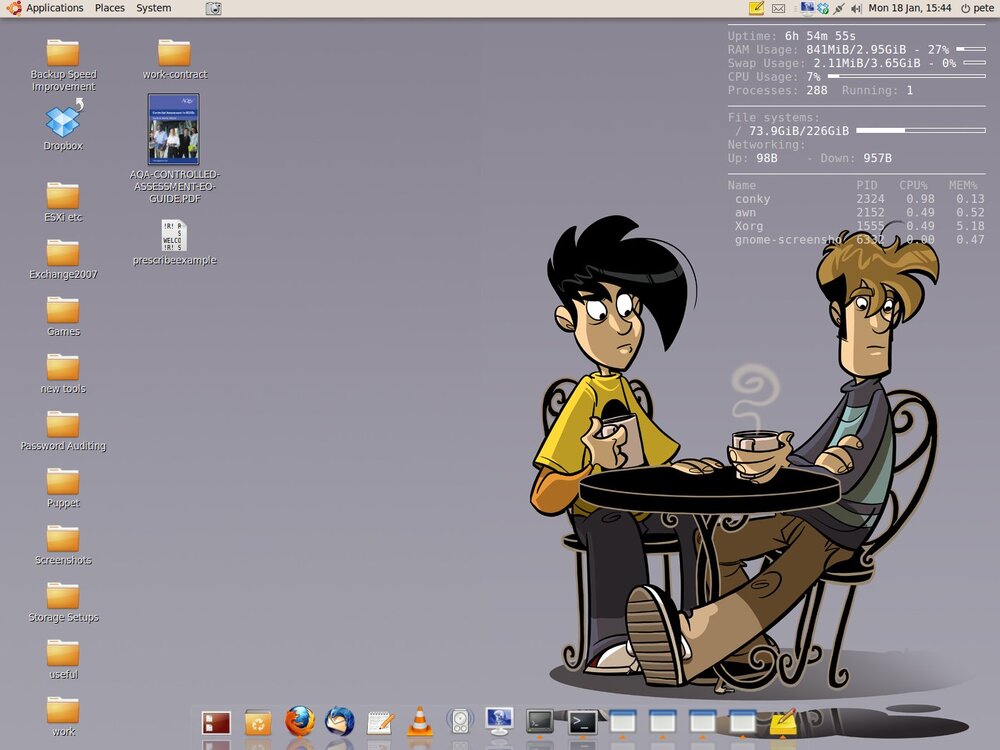This screenshot has width=1000, height=750.
Task: Select the Storage Setups folder
Action: 63,603
